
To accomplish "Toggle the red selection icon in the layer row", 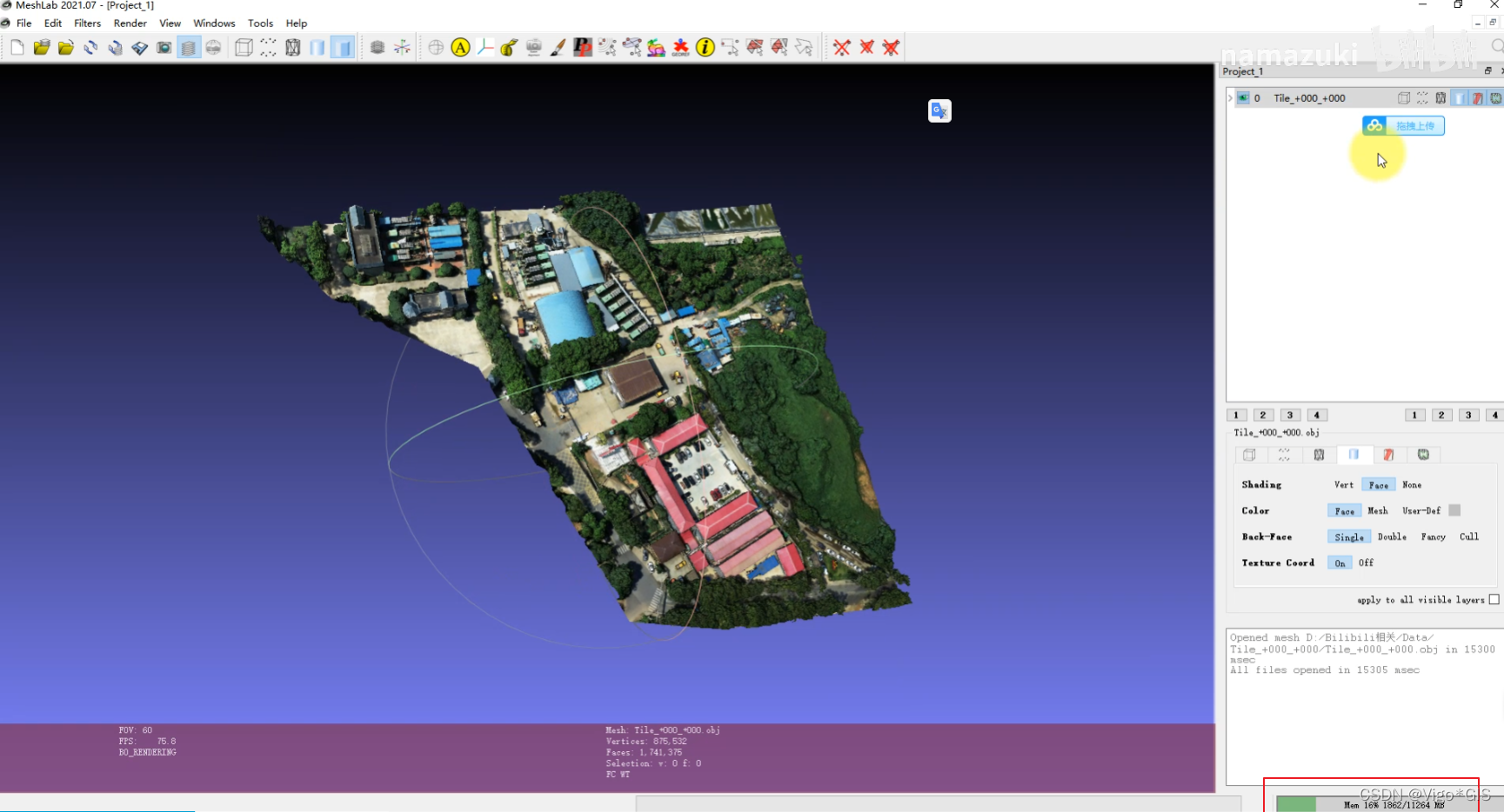I will pos(1477,98).
